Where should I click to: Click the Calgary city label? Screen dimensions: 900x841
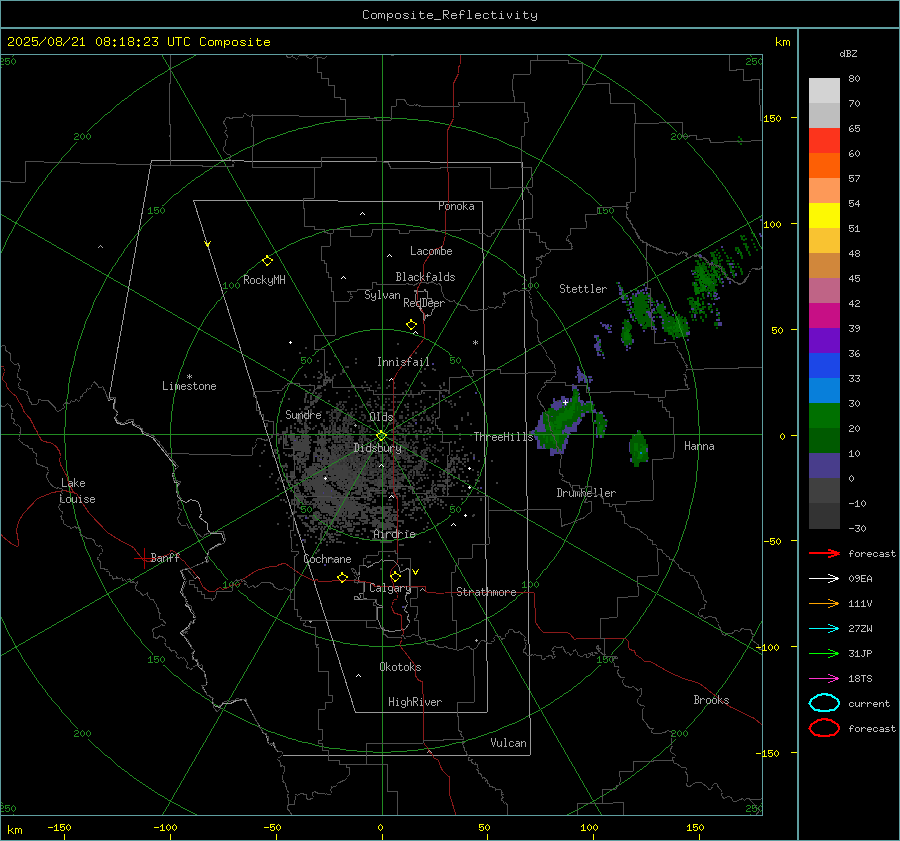(390, 588)
